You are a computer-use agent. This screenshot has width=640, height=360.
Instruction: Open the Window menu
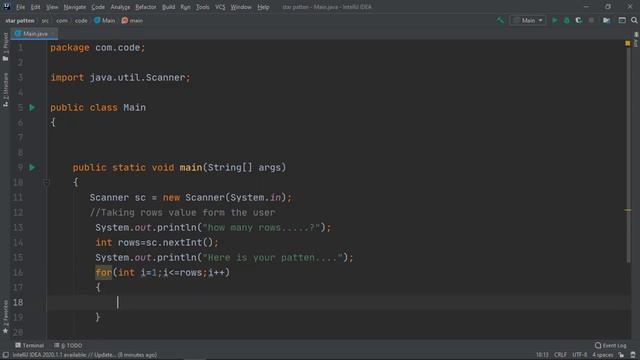coord(241,7)
